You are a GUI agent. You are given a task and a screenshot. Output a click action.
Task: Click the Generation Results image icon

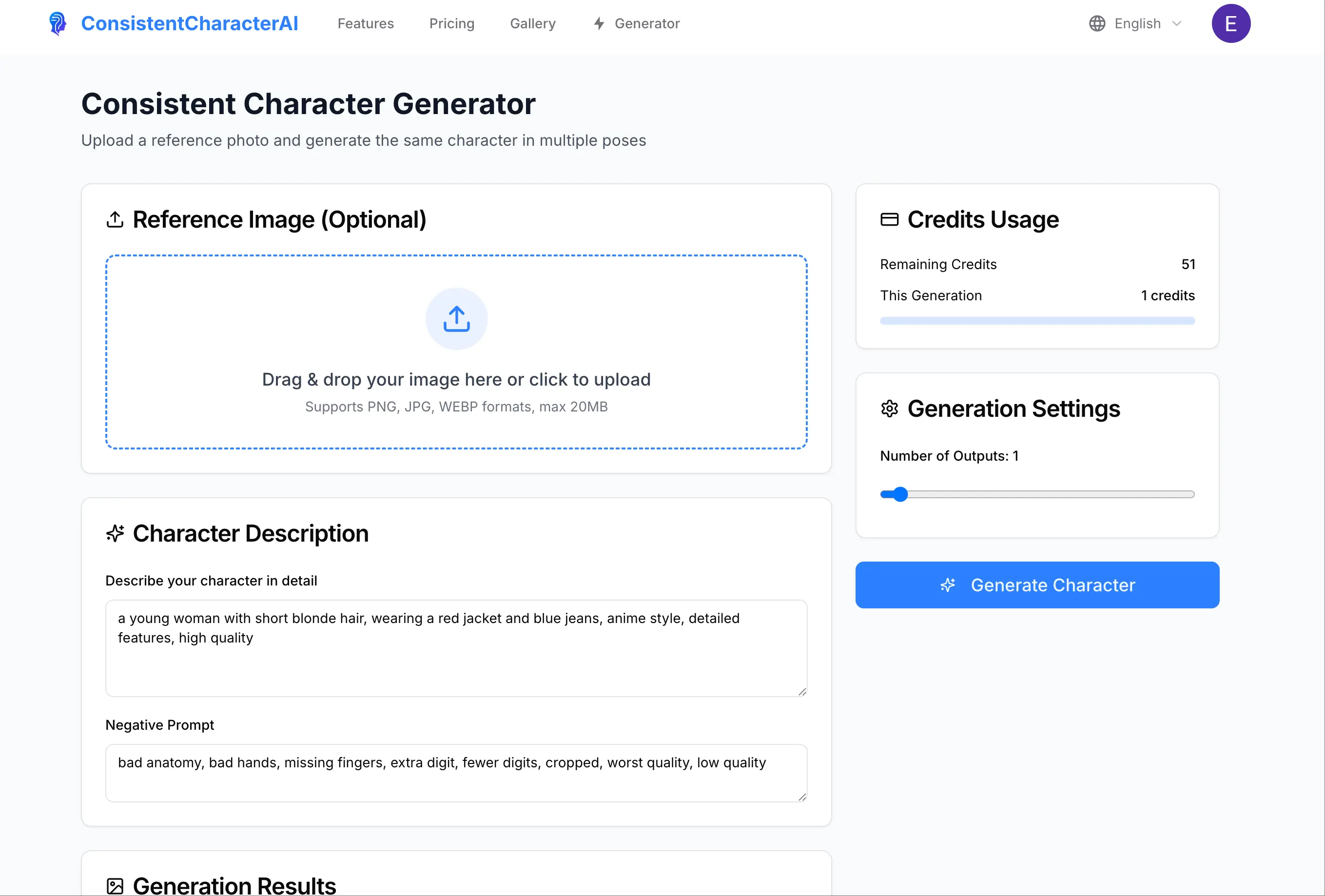click(x=115, y=886)
